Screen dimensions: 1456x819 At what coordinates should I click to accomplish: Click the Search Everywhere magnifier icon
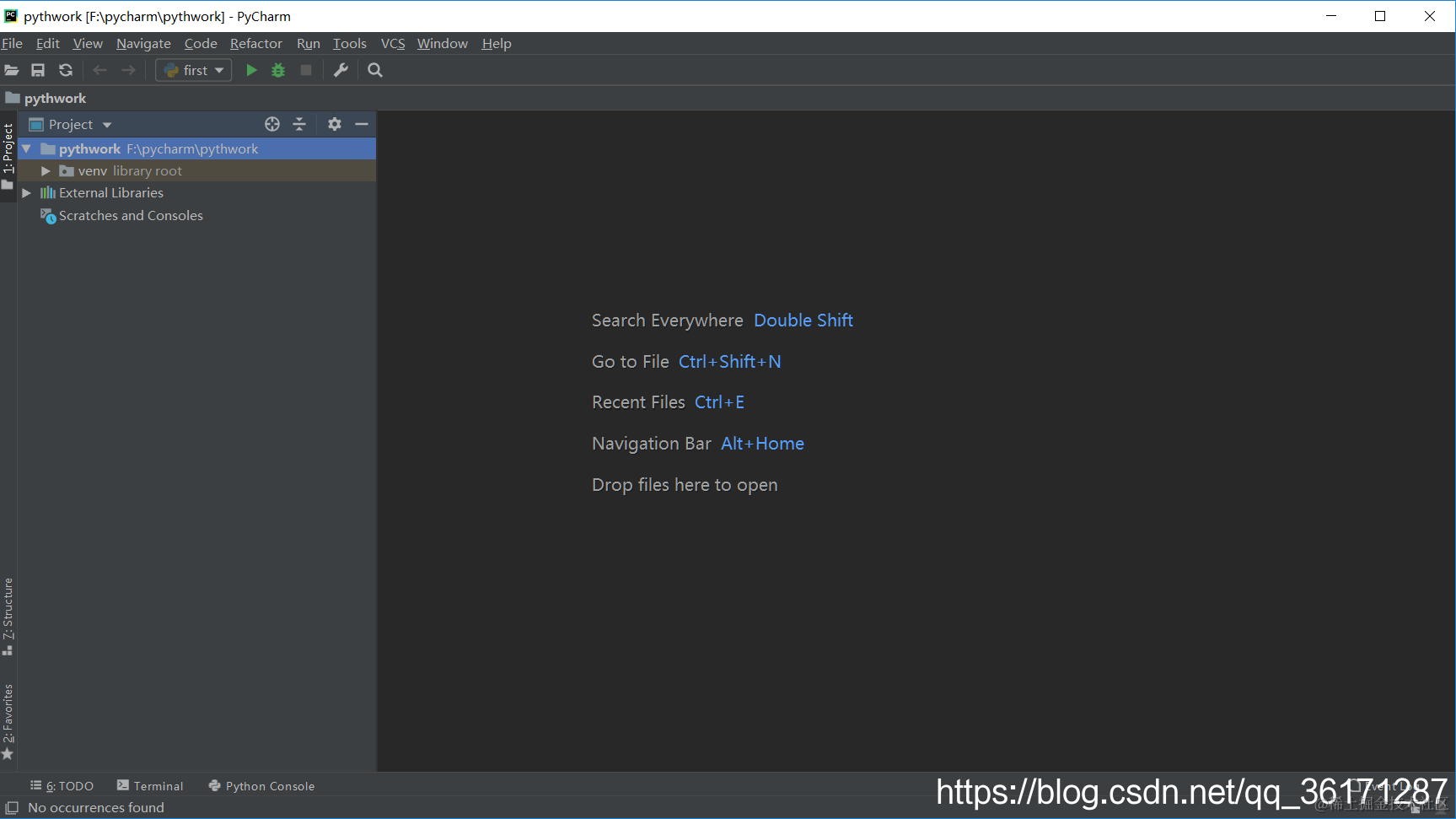pyautogui.click(x=375, y=71)
